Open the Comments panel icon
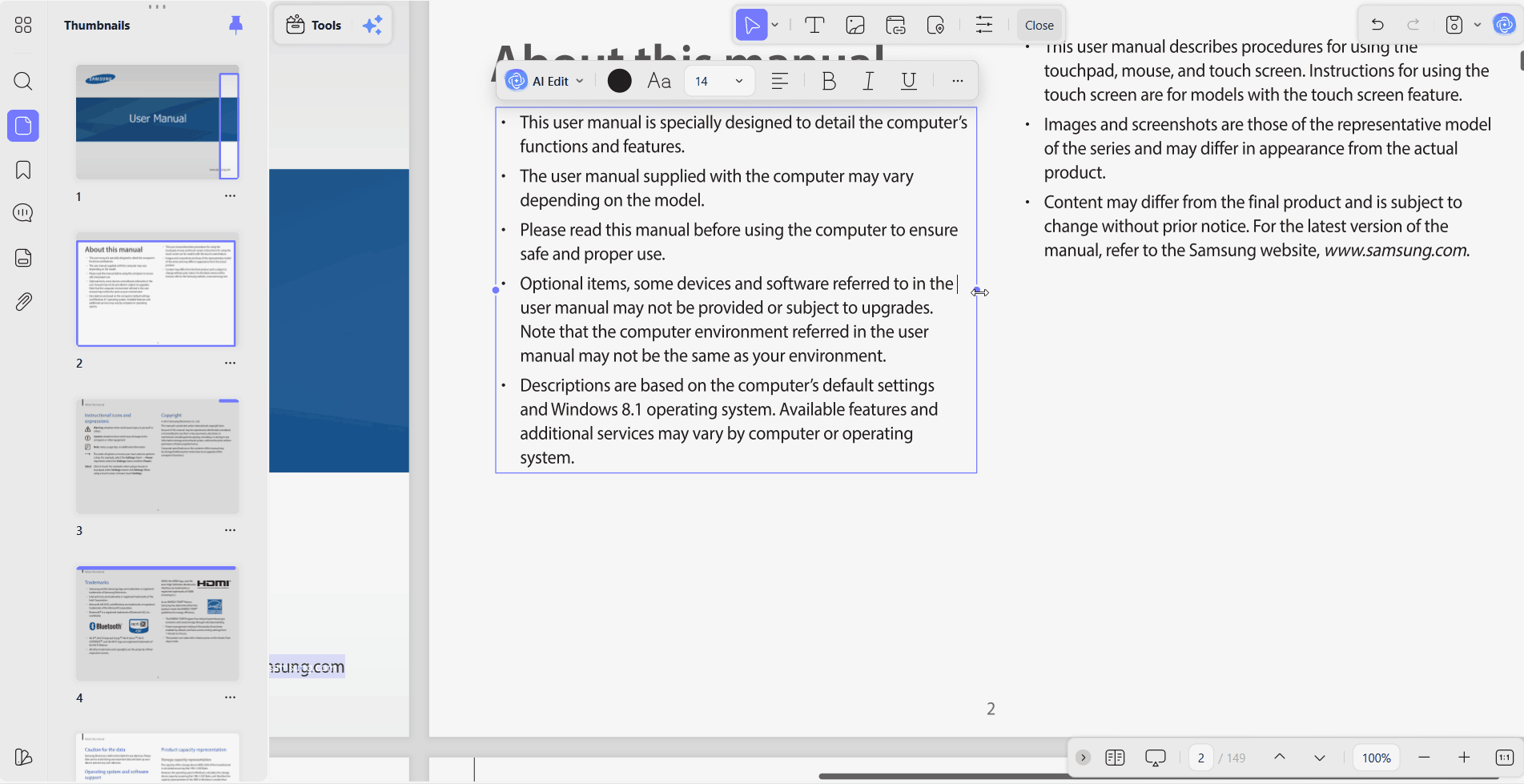The height and width of the screenshot is (784, 1524). (x=23, y=213)
